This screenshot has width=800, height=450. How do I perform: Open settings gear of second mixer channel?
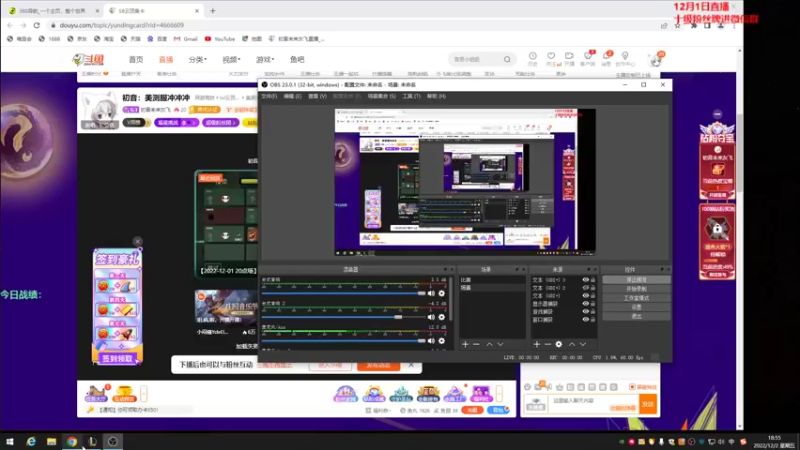(442, 317)
